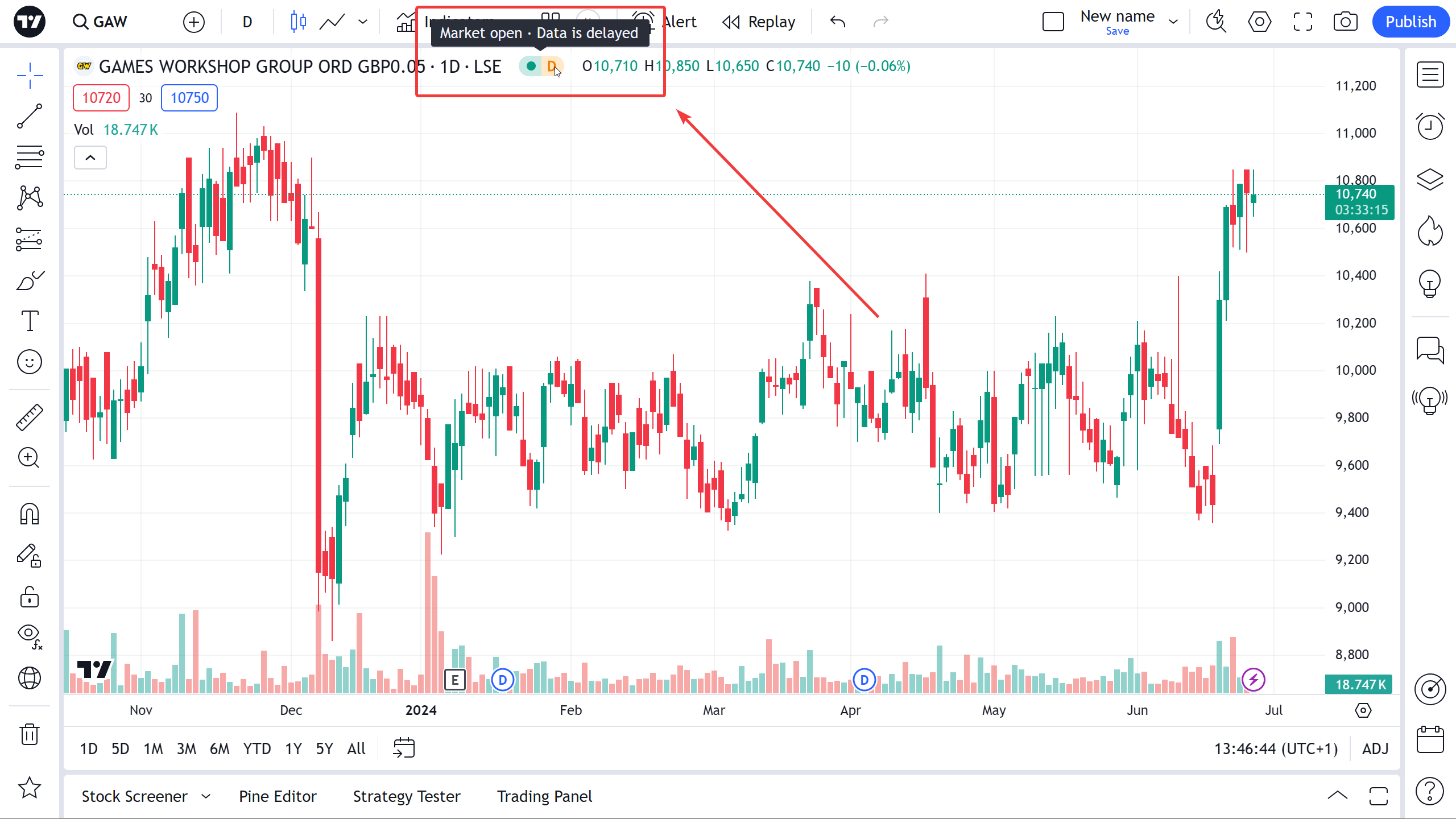Take a chart snapshot with camera icon
Viewport: 1456px width, 819px height.
coord(1345,22)
